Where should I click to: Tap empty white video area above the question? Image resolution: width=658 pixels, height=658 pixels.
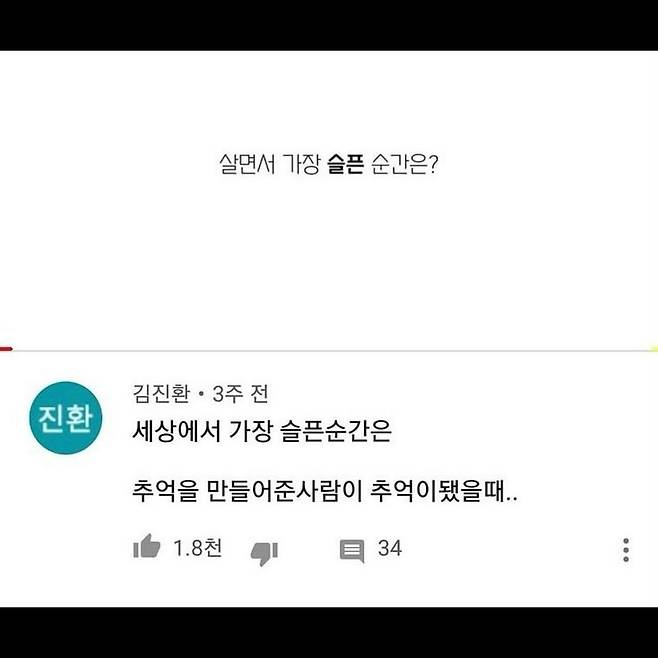coord(329,101)
